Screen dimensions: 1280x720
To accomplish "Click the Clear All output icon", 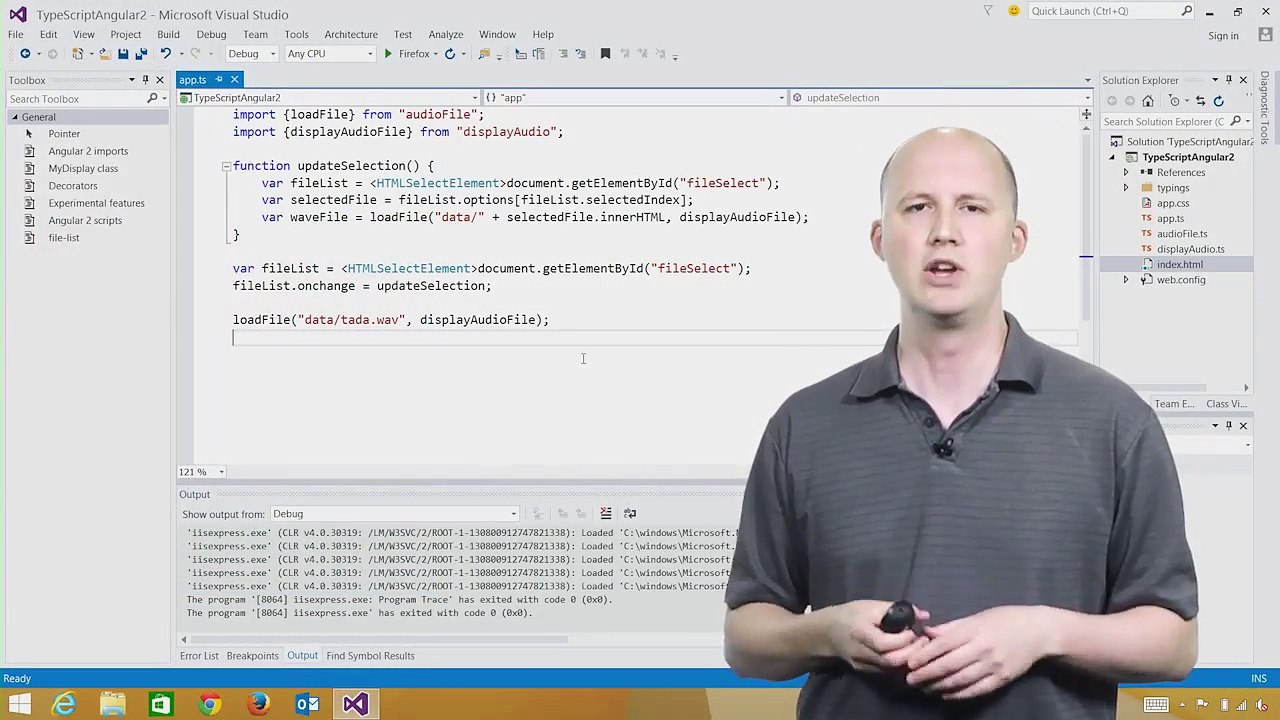I will coord(606,514).
